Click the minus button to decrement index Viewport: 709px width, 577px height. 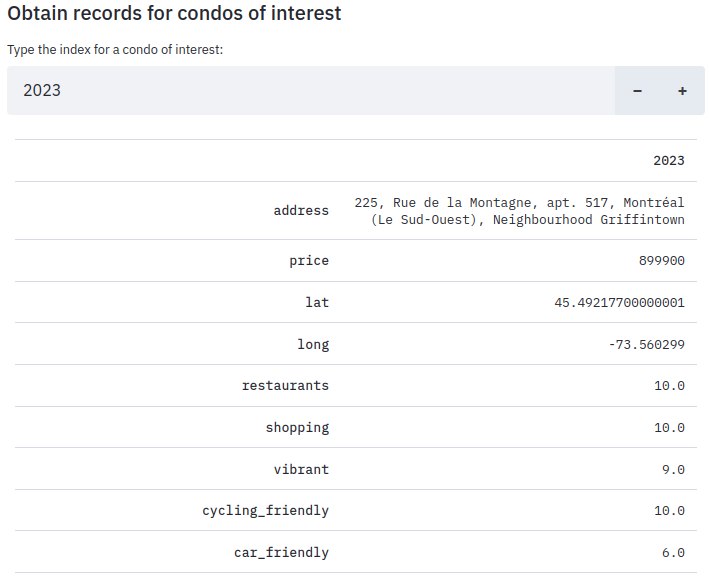[x=637, y=91]
